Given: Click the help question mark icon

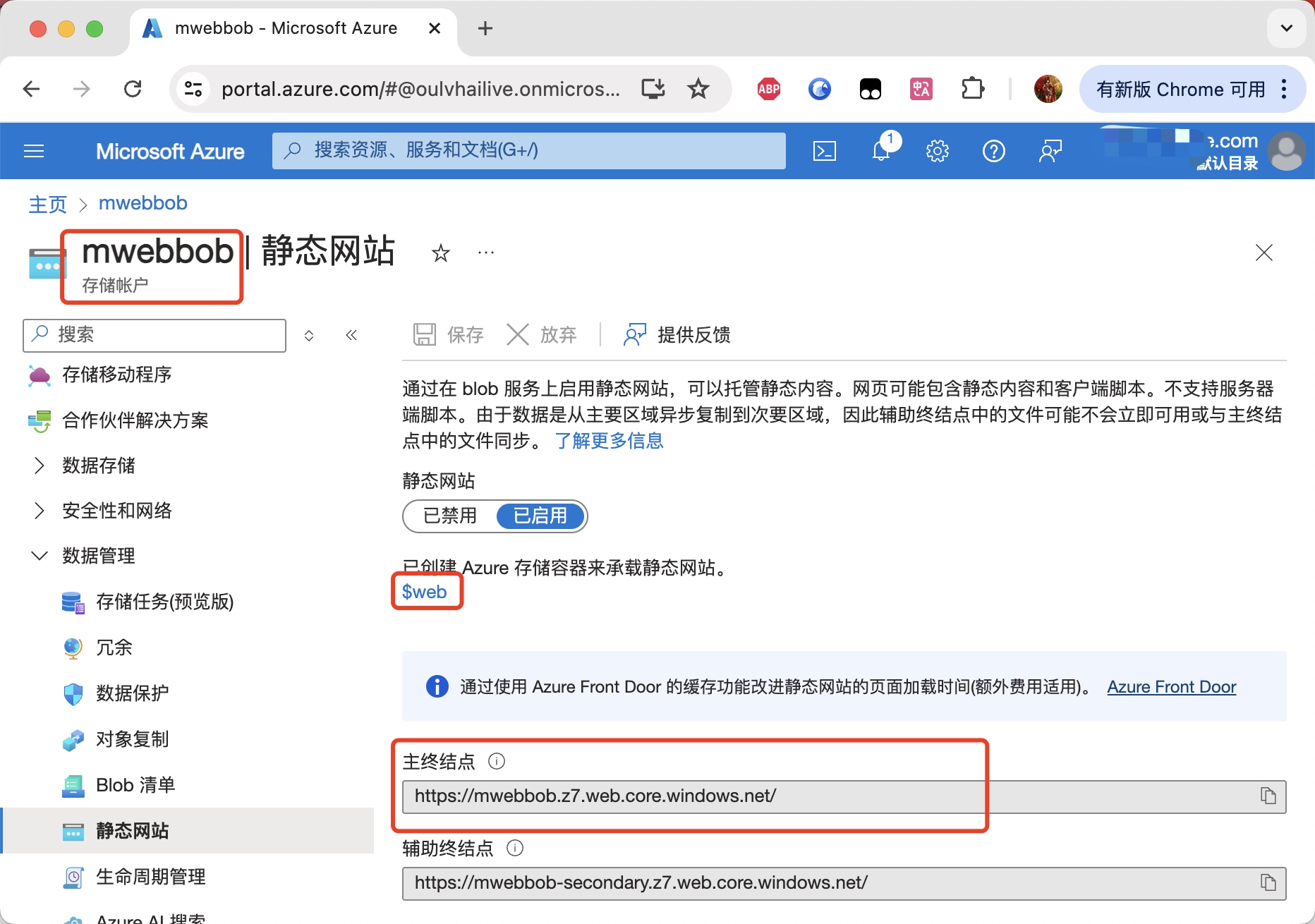Looking at the screenshot, I should [x=993, y=151].
